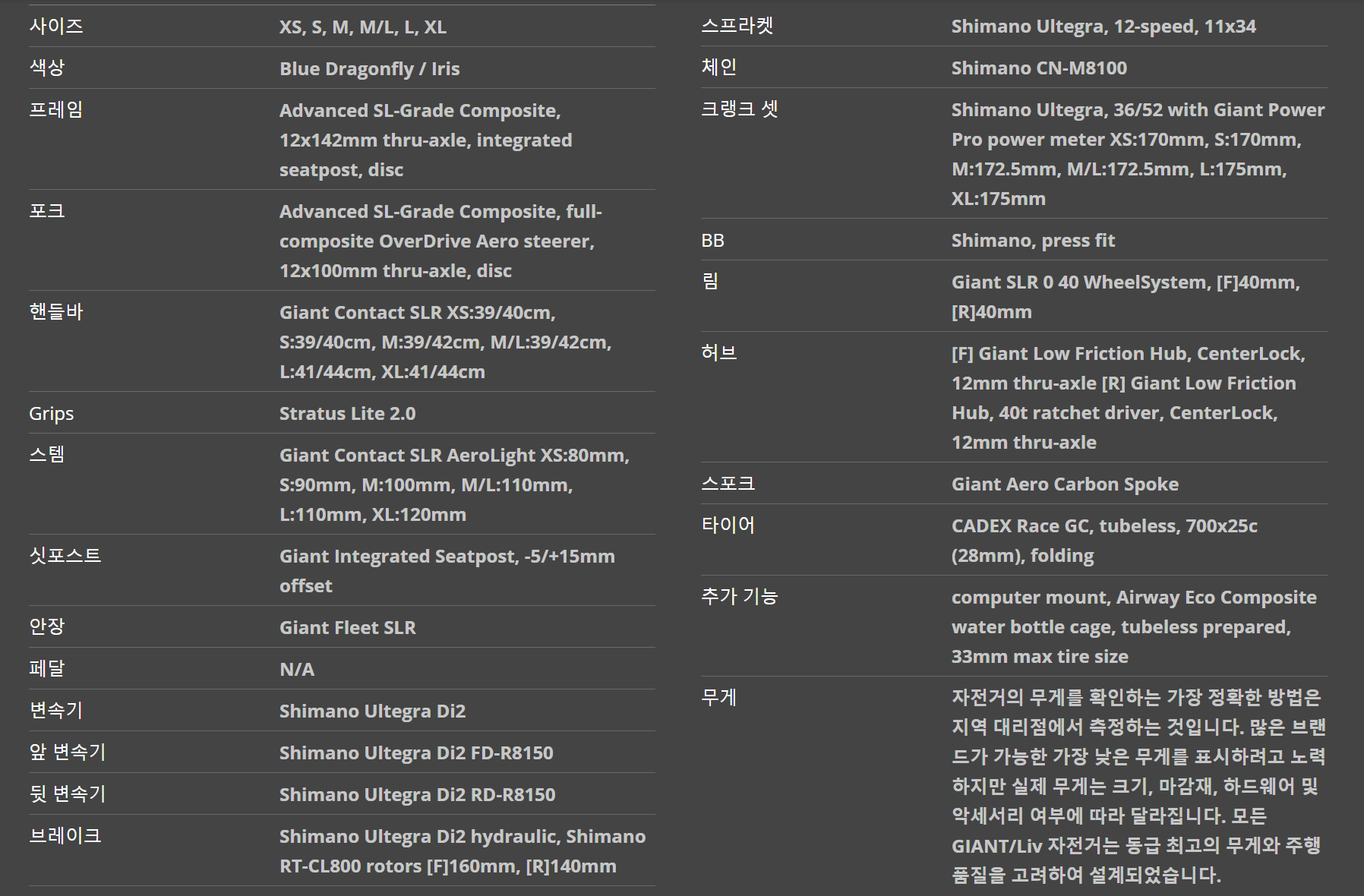
Task: Select the Giant Contact SLR AeroLight stem text
Action: click(x=454, y=484)
